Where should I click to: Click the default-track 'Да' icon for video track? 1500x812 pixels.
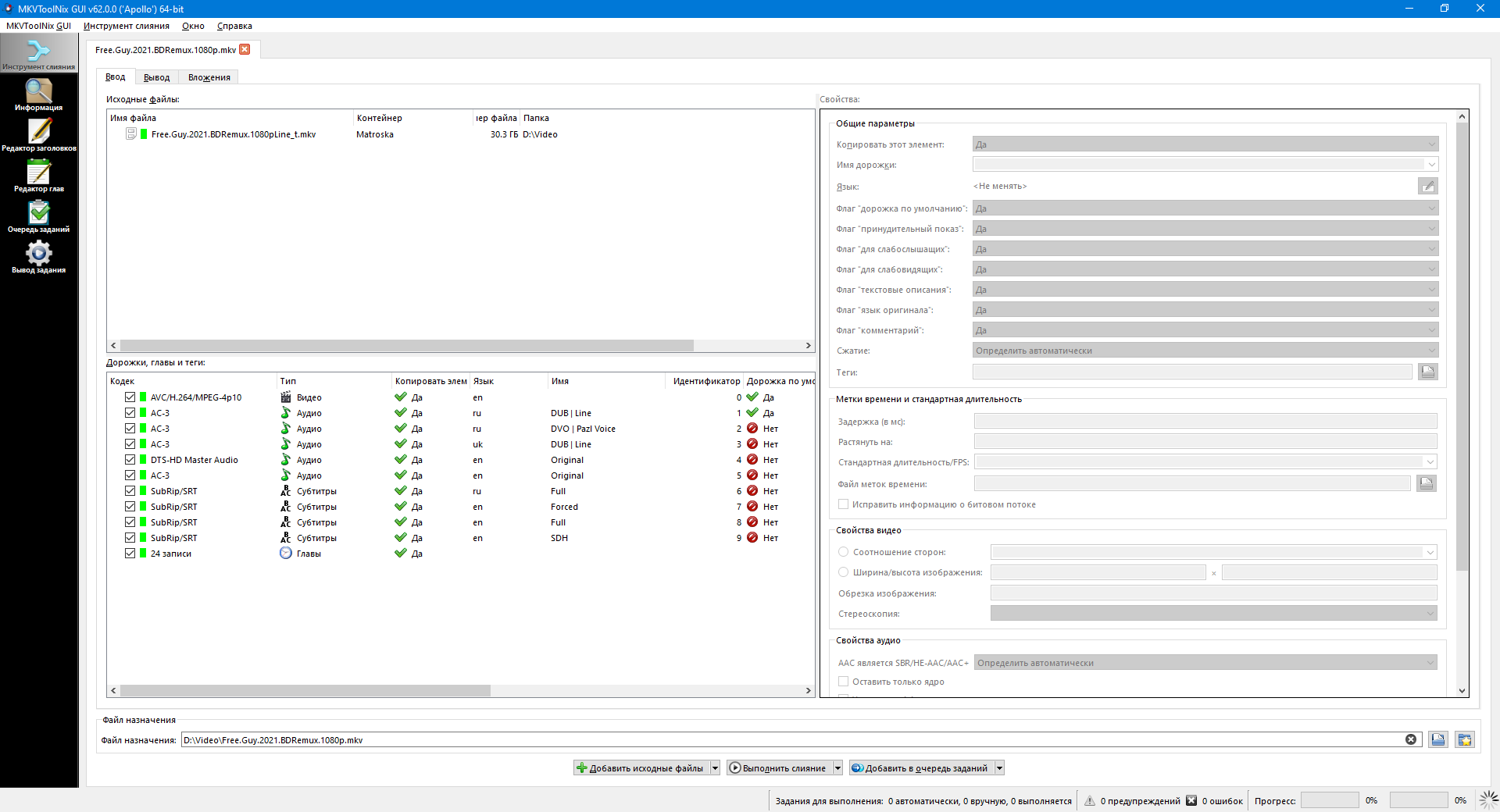pos(752,397)
